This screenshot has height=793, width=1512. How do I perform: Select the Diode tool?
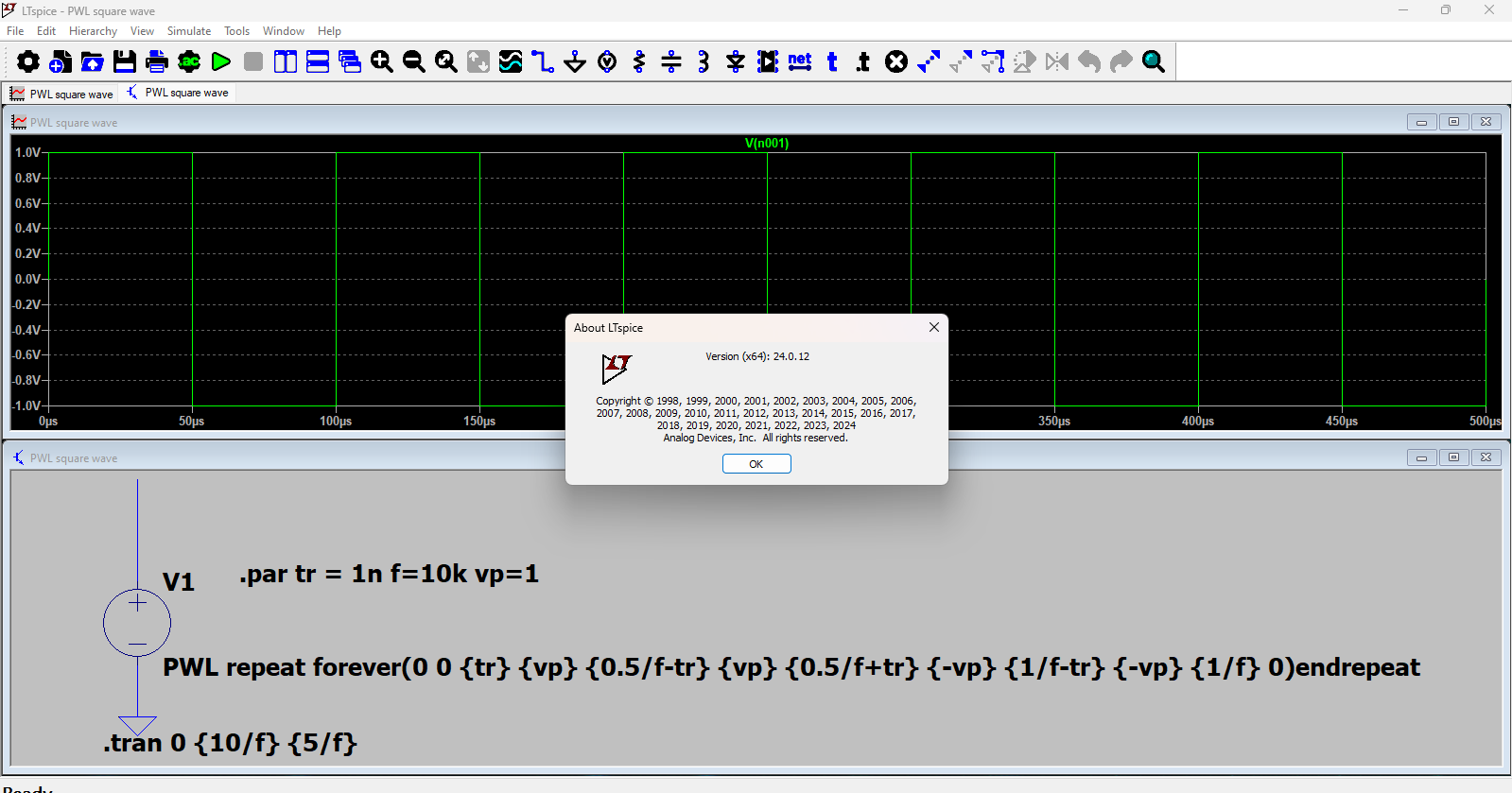point(736,61)
